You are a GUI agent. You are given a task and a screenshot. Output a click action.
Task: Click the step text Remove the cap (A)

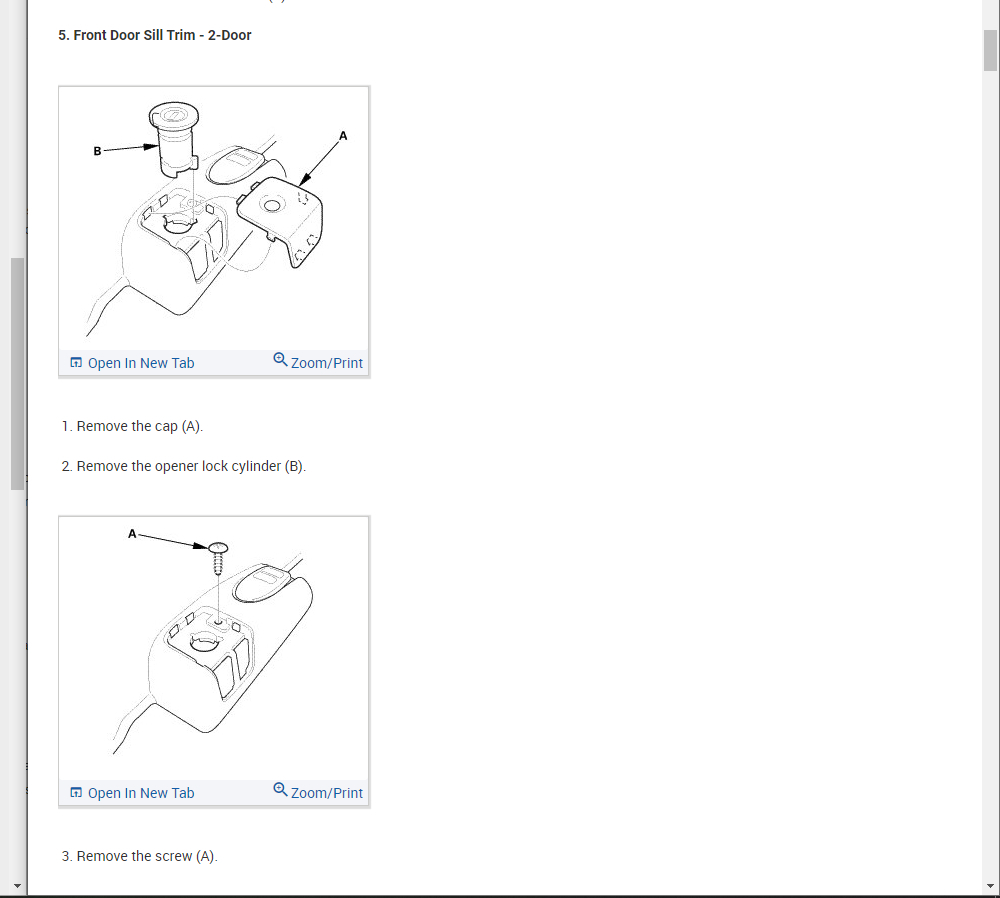pos(132,426)
